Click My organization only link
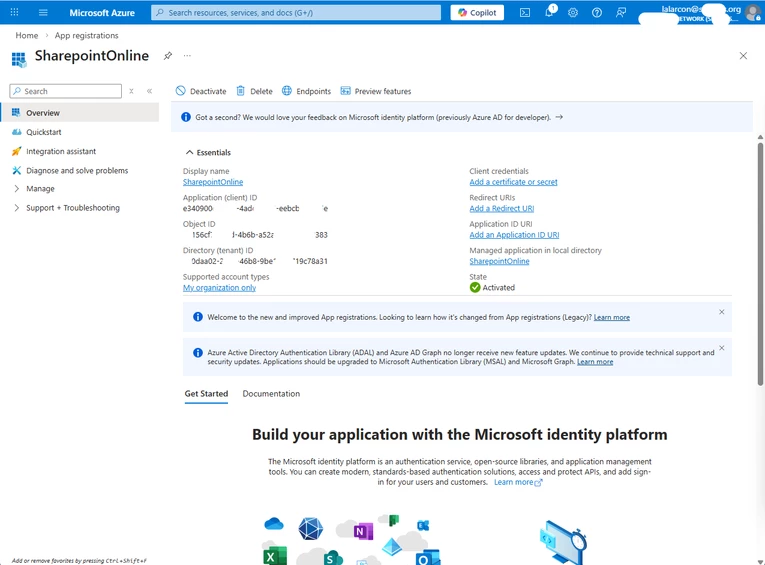This screenshot has width=765, height=565. click(219, 288)
